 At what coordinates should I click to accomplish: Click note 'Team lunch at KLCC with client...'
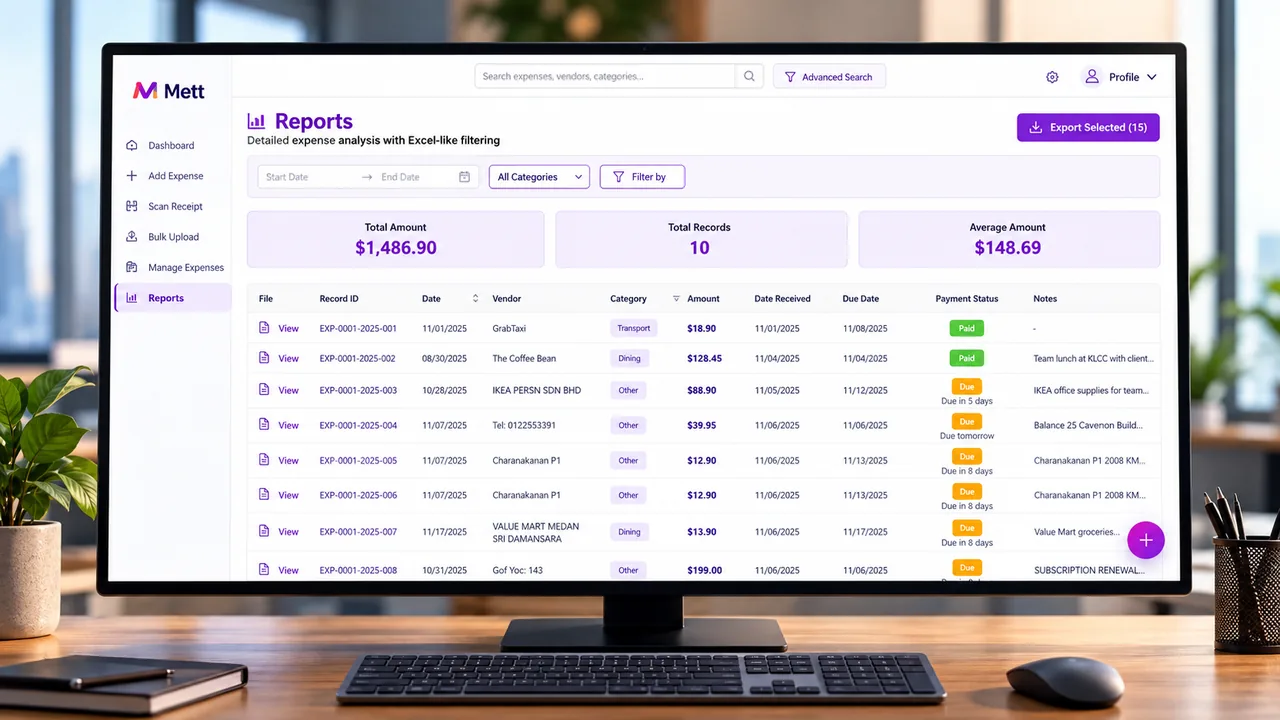coord(1093,358)
